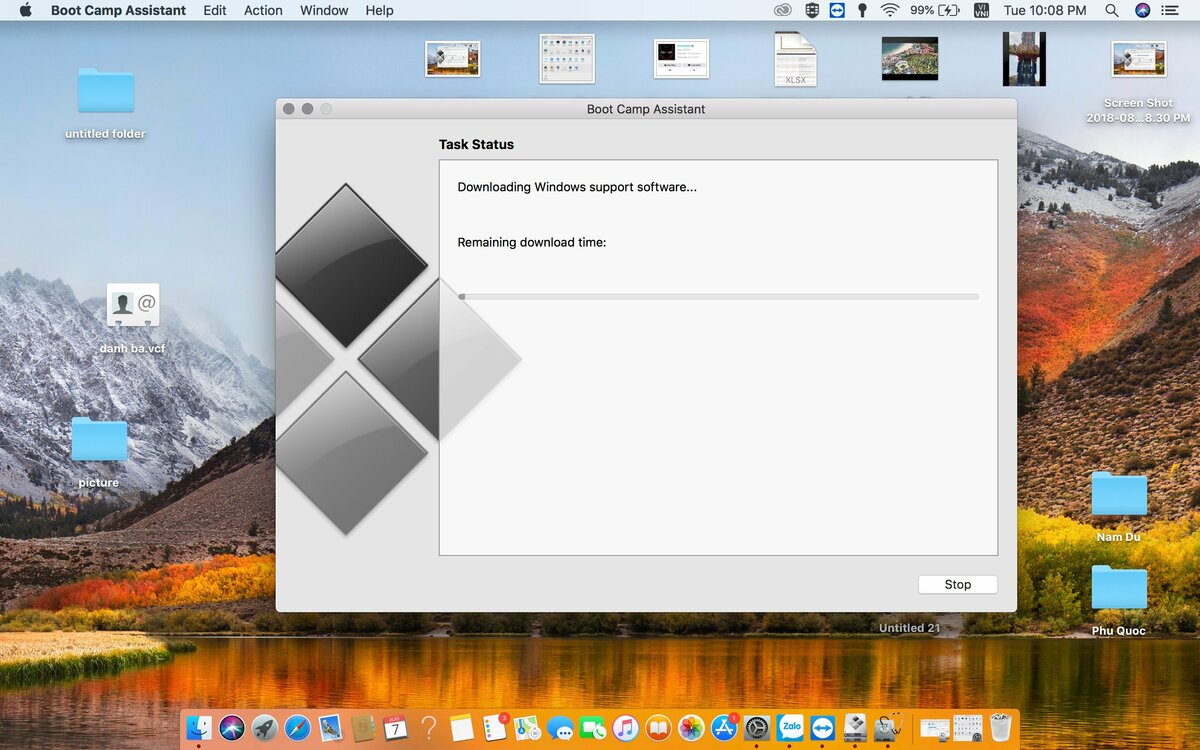Open Calendar in the Dock

[x=395, y=727]
